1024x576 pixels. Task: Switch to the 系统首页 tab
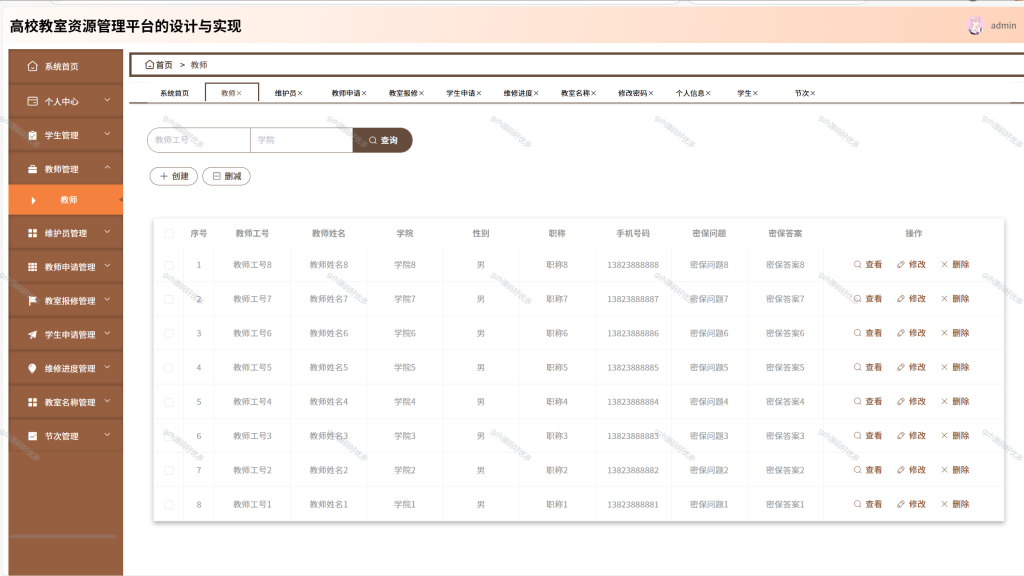[x=174, y=93]
